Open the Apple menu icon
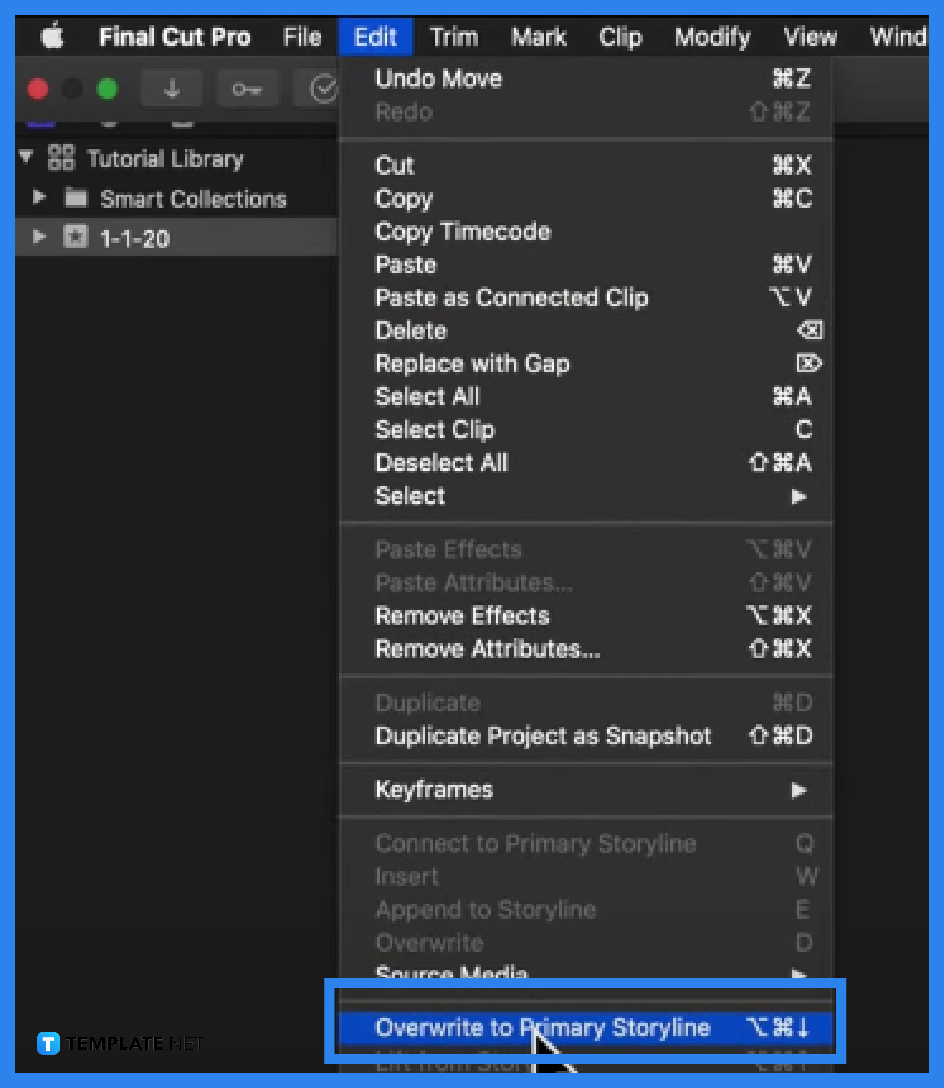 52,36
